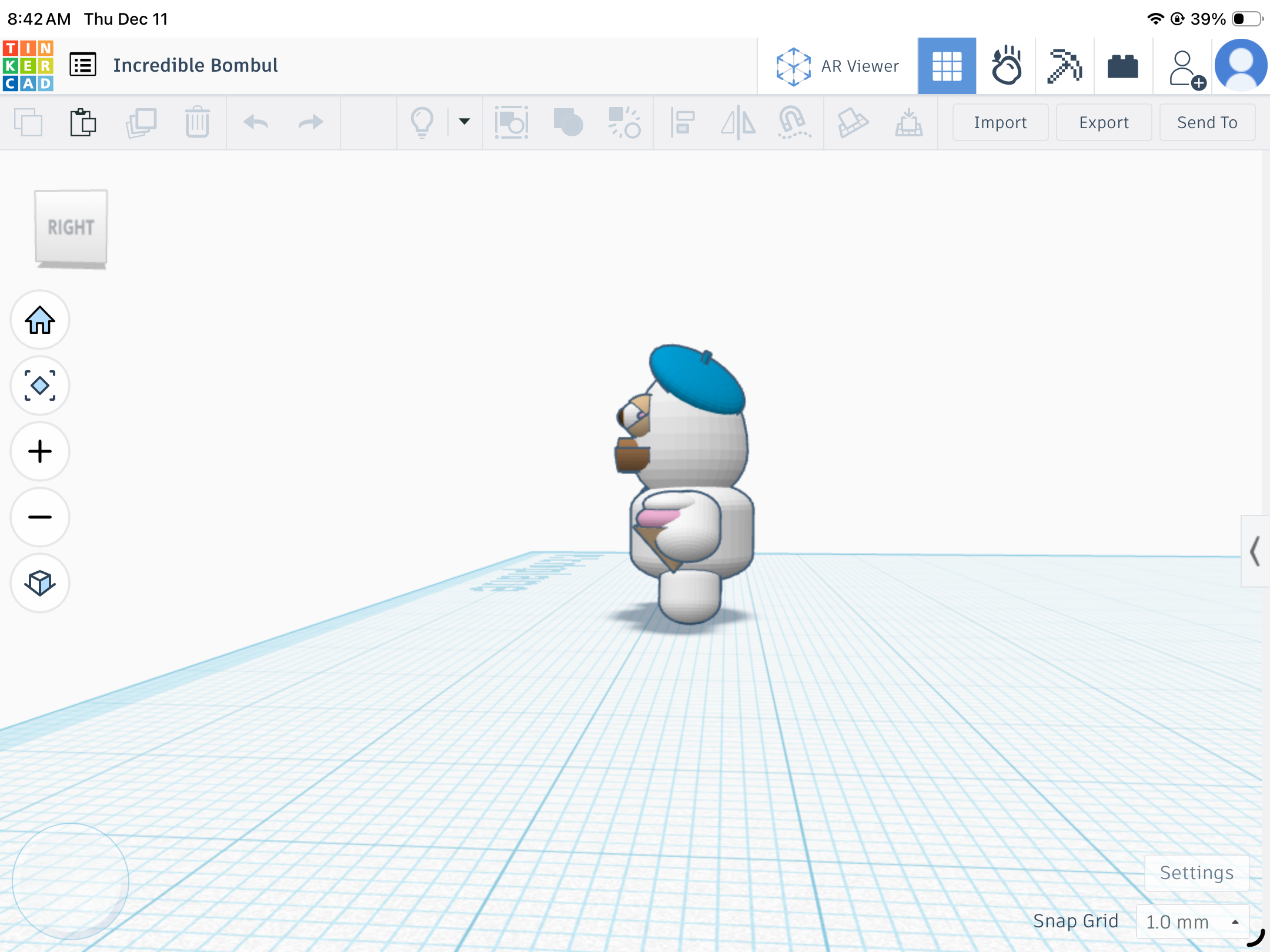Check the battery status indicator

pyautogui.click(x=1247, y=19)
